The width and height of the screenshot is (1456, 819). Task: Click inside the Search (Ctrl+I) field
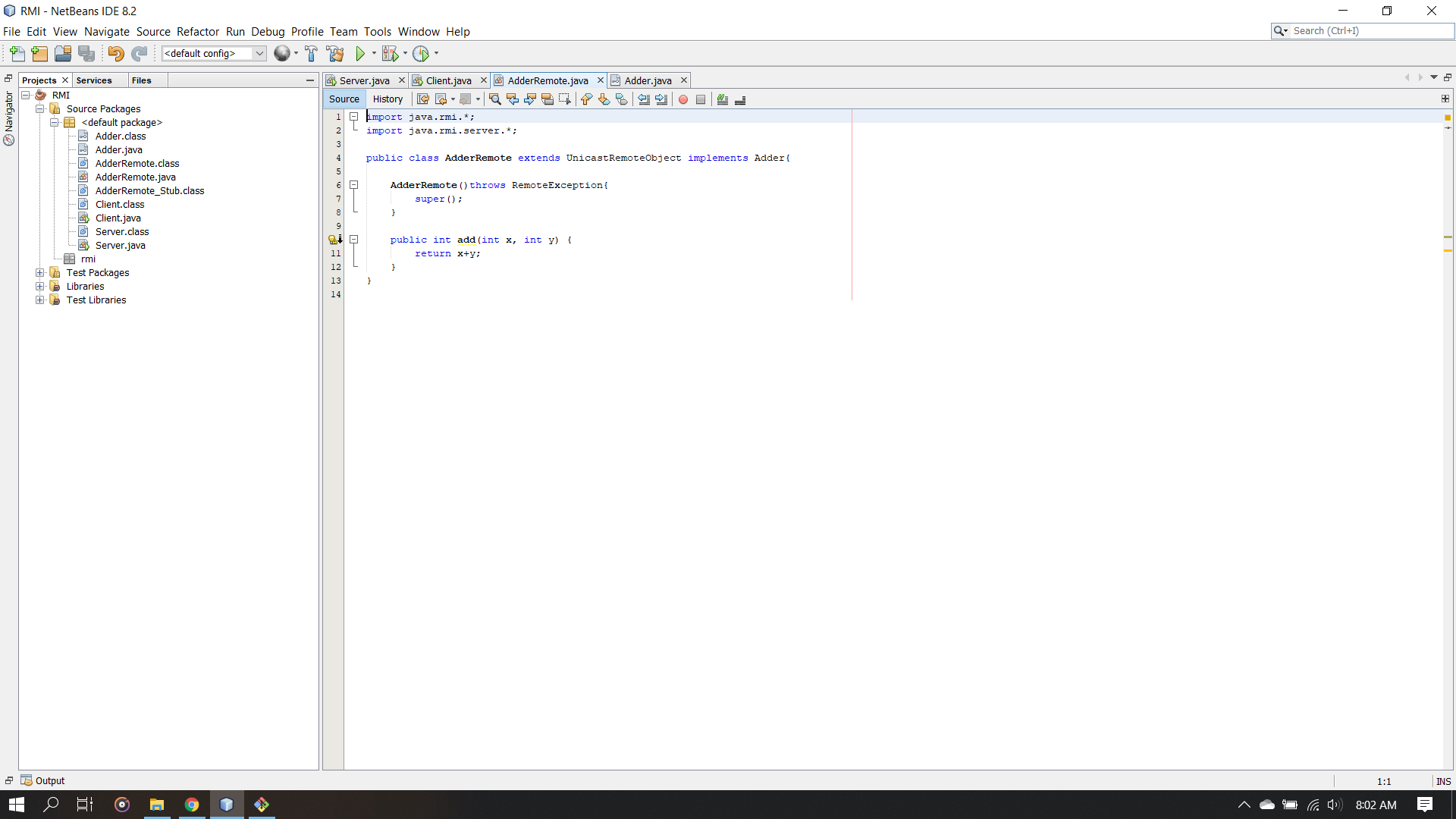click(1365, 30)
